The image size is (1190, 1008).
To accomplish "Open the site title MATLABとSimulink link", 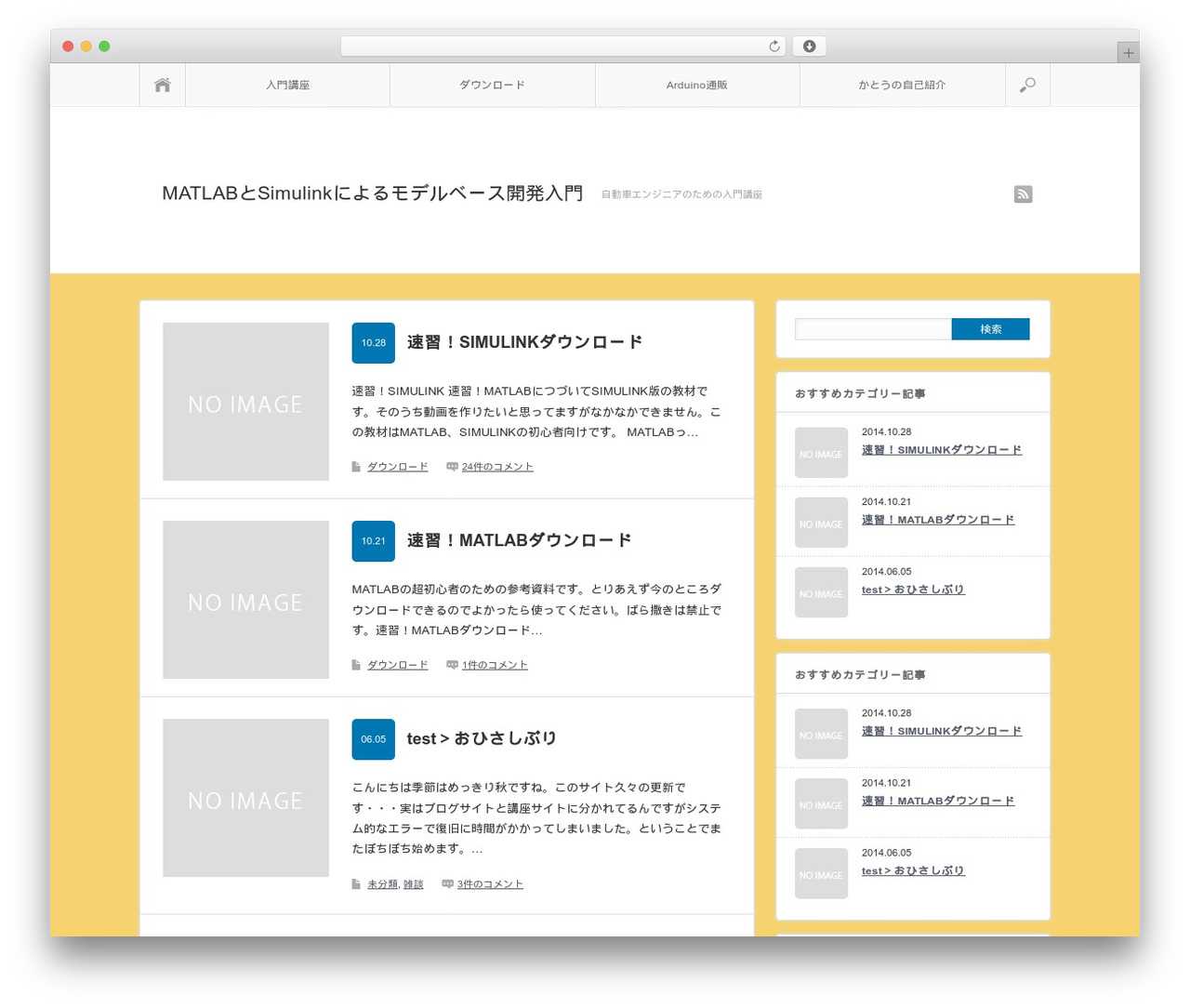I will click(x=373, y=193).
